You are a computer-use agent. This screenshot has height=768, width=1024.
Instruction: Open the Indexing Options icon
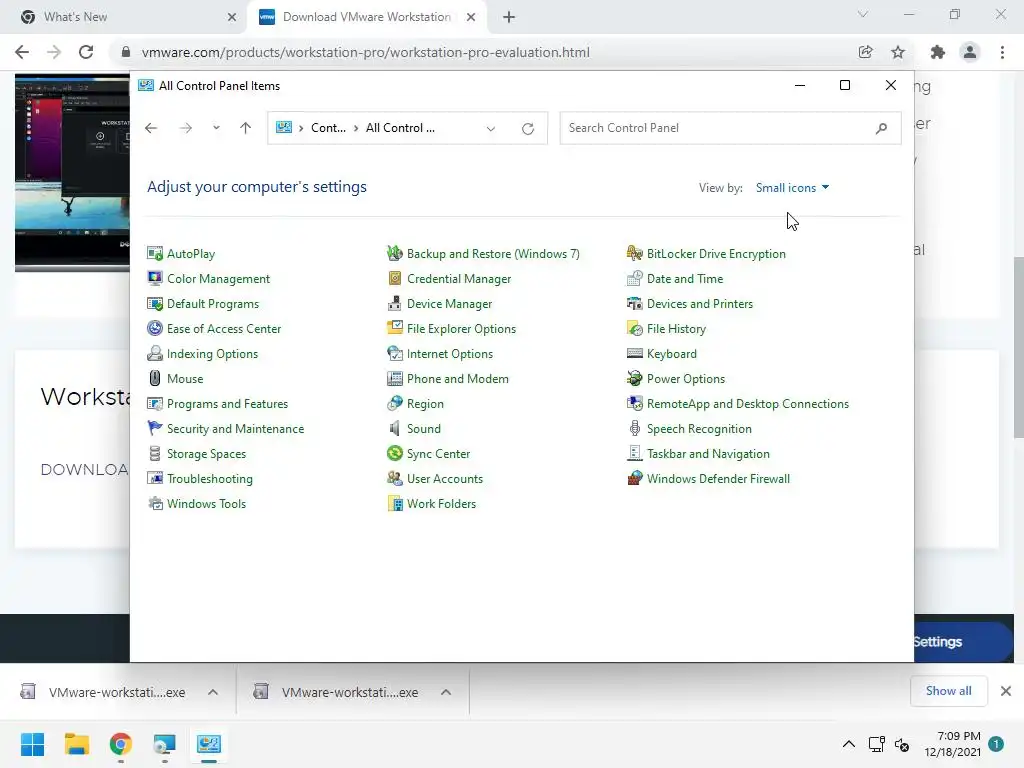tap(155, 354)
